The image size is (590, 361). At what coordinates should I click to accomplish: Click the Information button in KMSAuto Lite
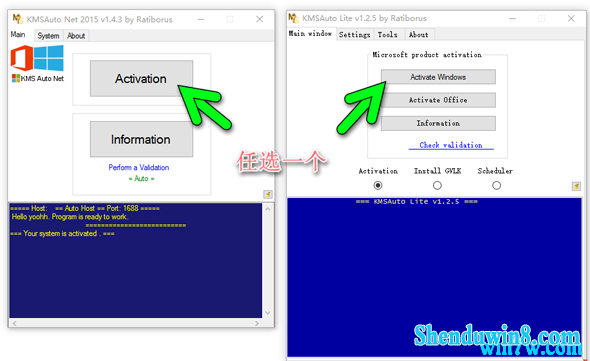[x=438, y=123]
